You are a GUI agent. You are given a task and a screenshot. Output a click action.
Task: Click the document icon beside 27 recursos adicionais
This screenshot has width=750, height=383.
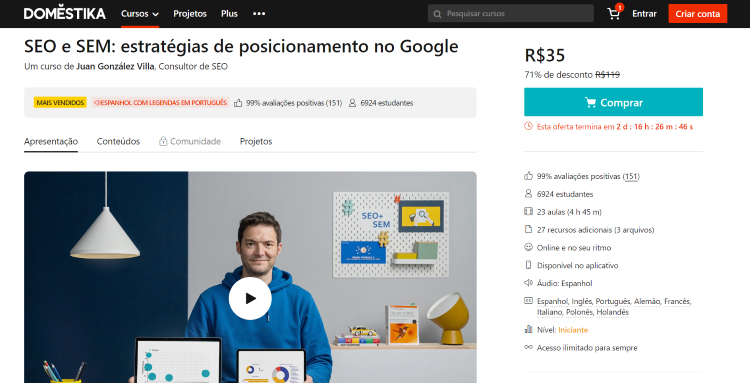528,229
